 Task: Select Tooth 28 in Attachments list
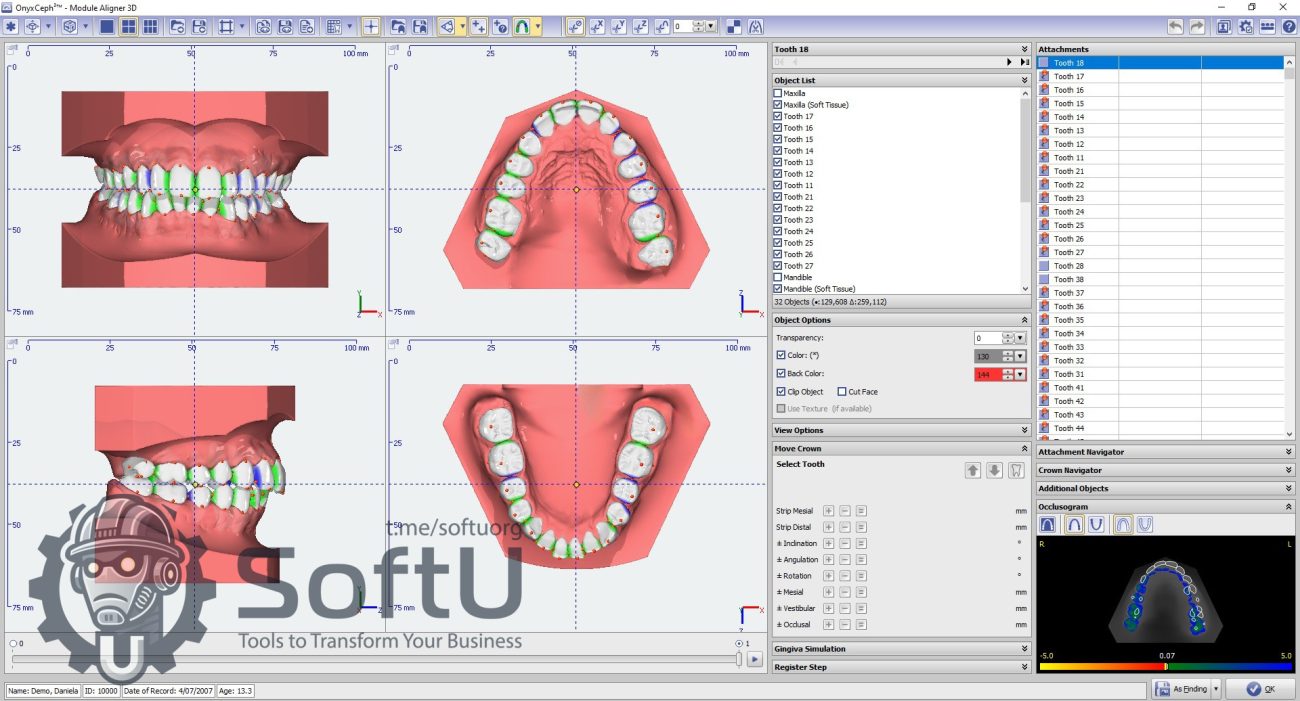(1160, 266)
